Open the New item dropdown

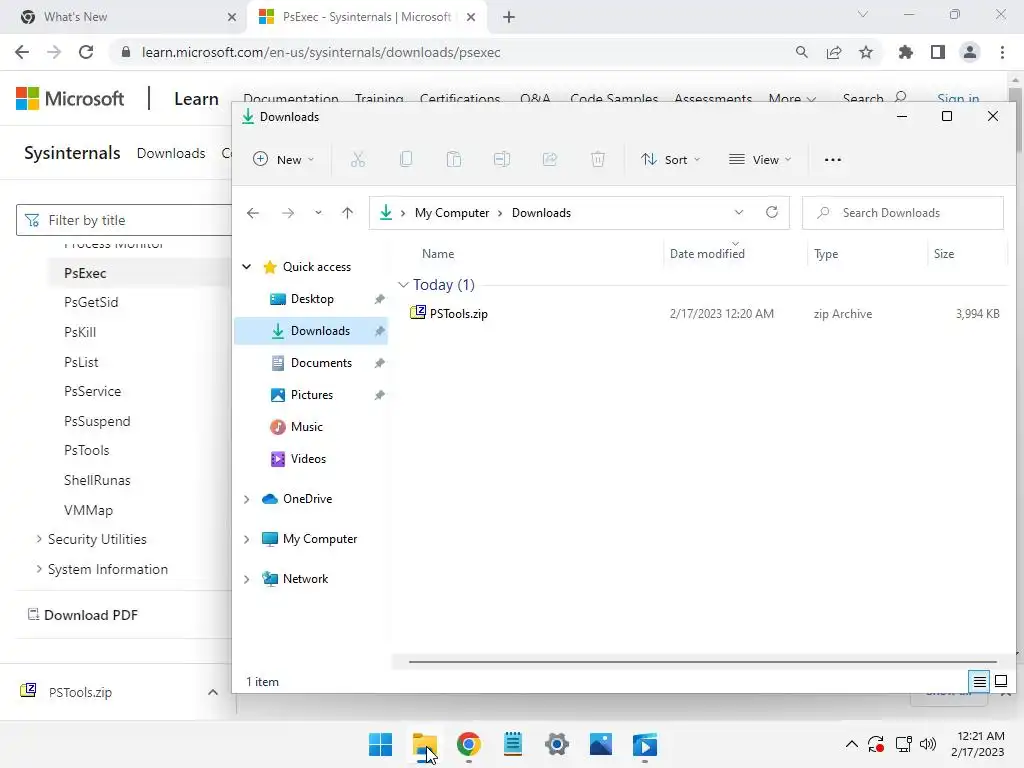tap(283, 159)
